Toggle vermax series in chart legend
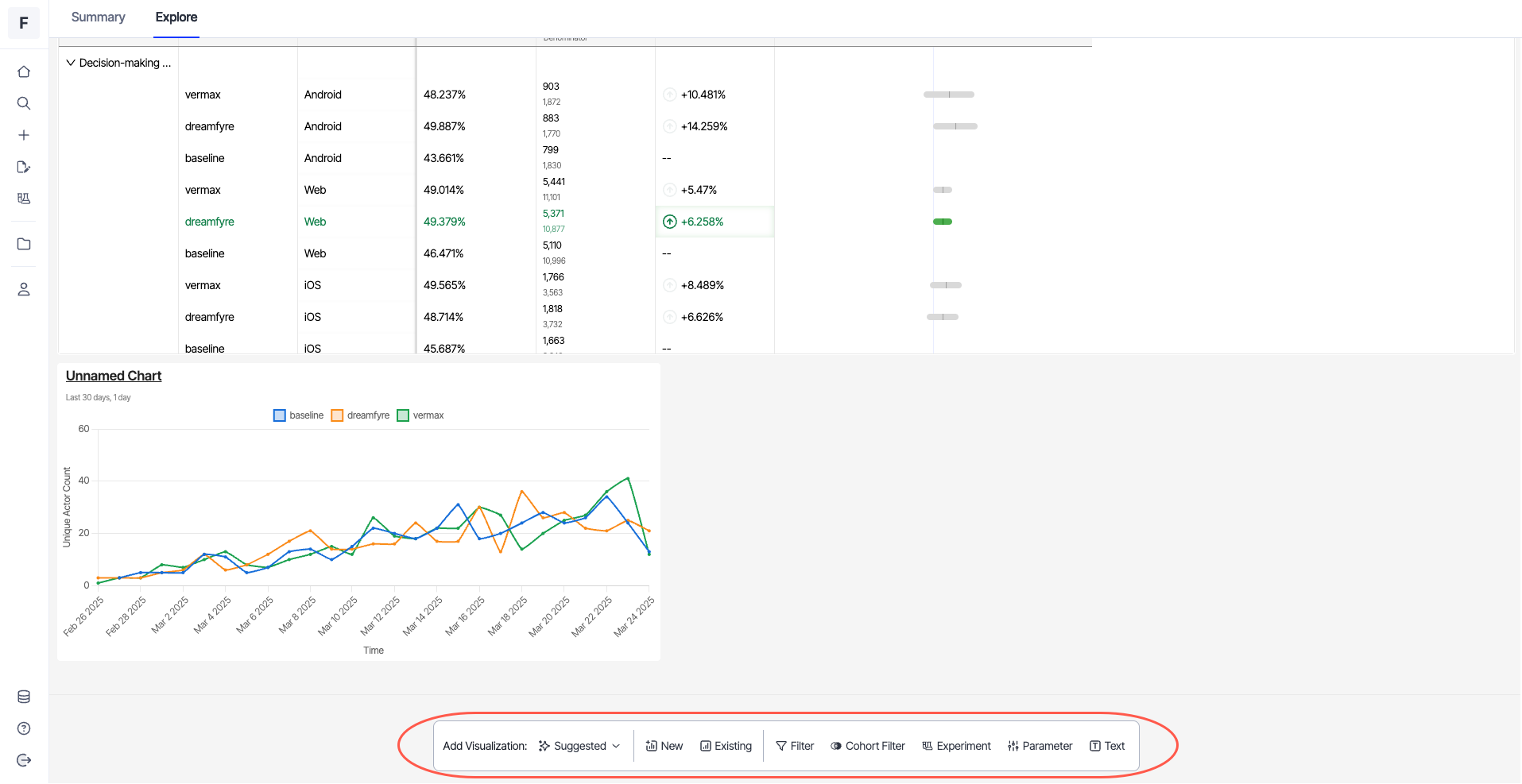The image size is (1522, 784). 420,415
